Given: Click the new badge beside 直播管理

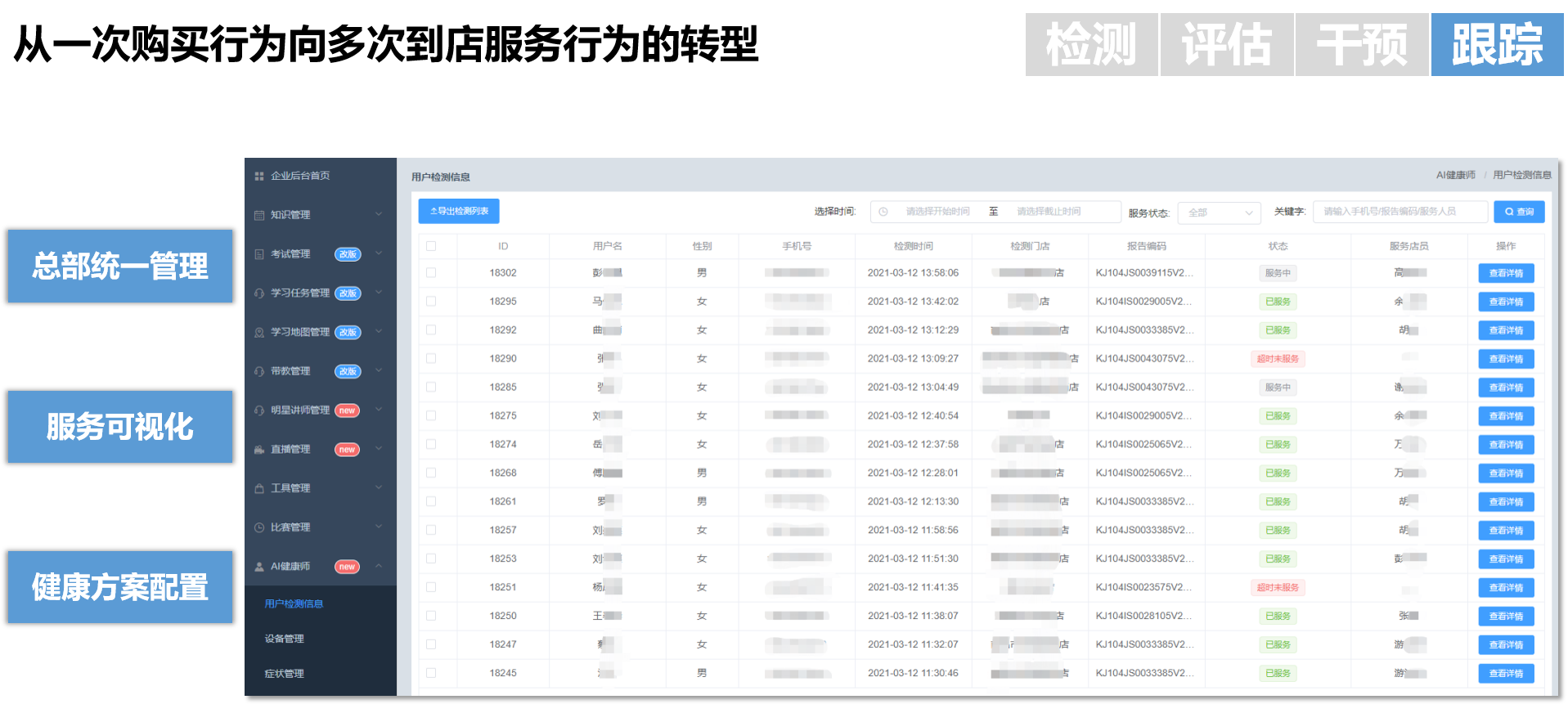Looking at the screenshot, I should click(348, 449).
